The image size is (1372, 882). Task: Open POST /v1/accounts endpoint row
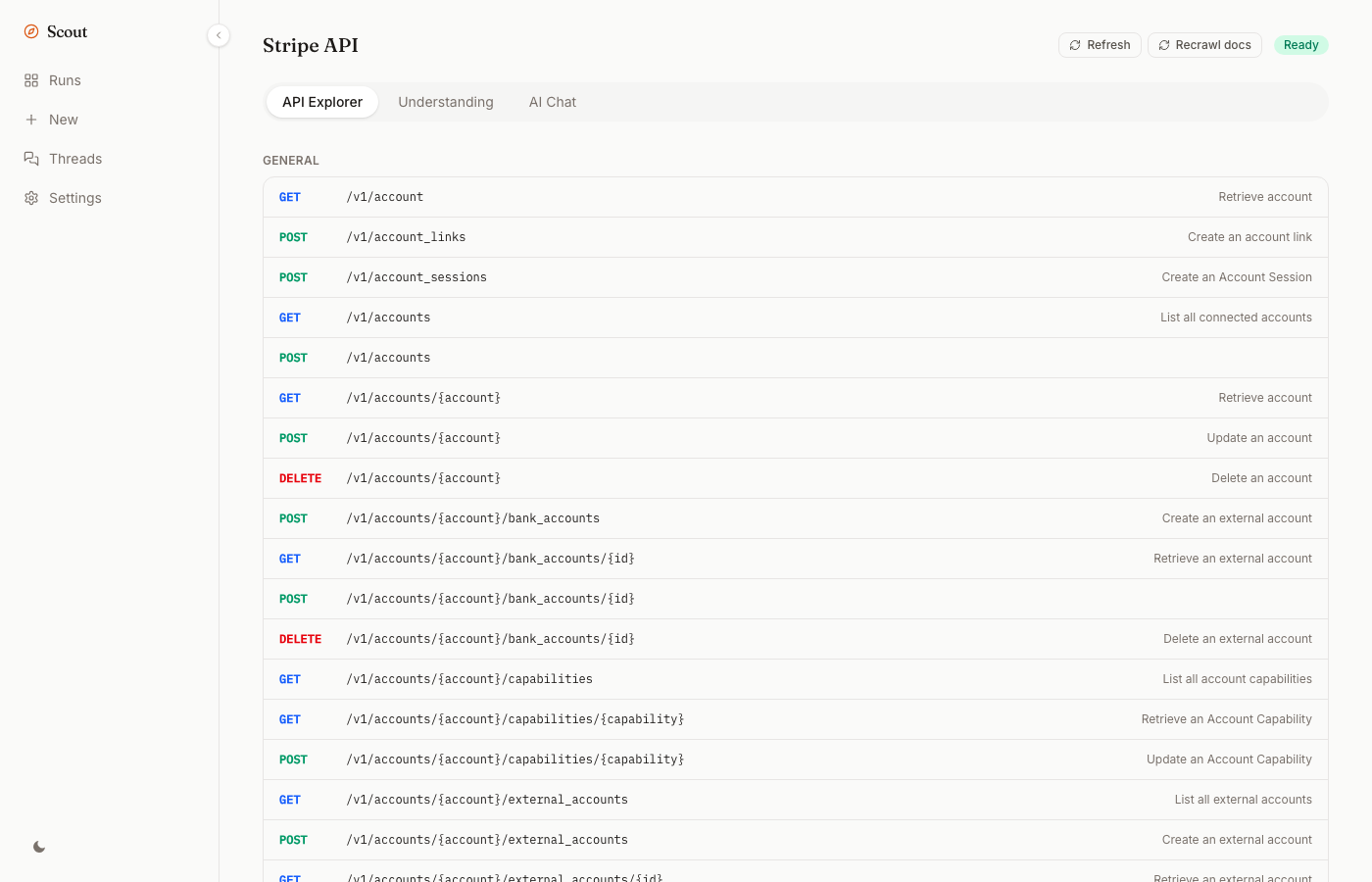796,358
